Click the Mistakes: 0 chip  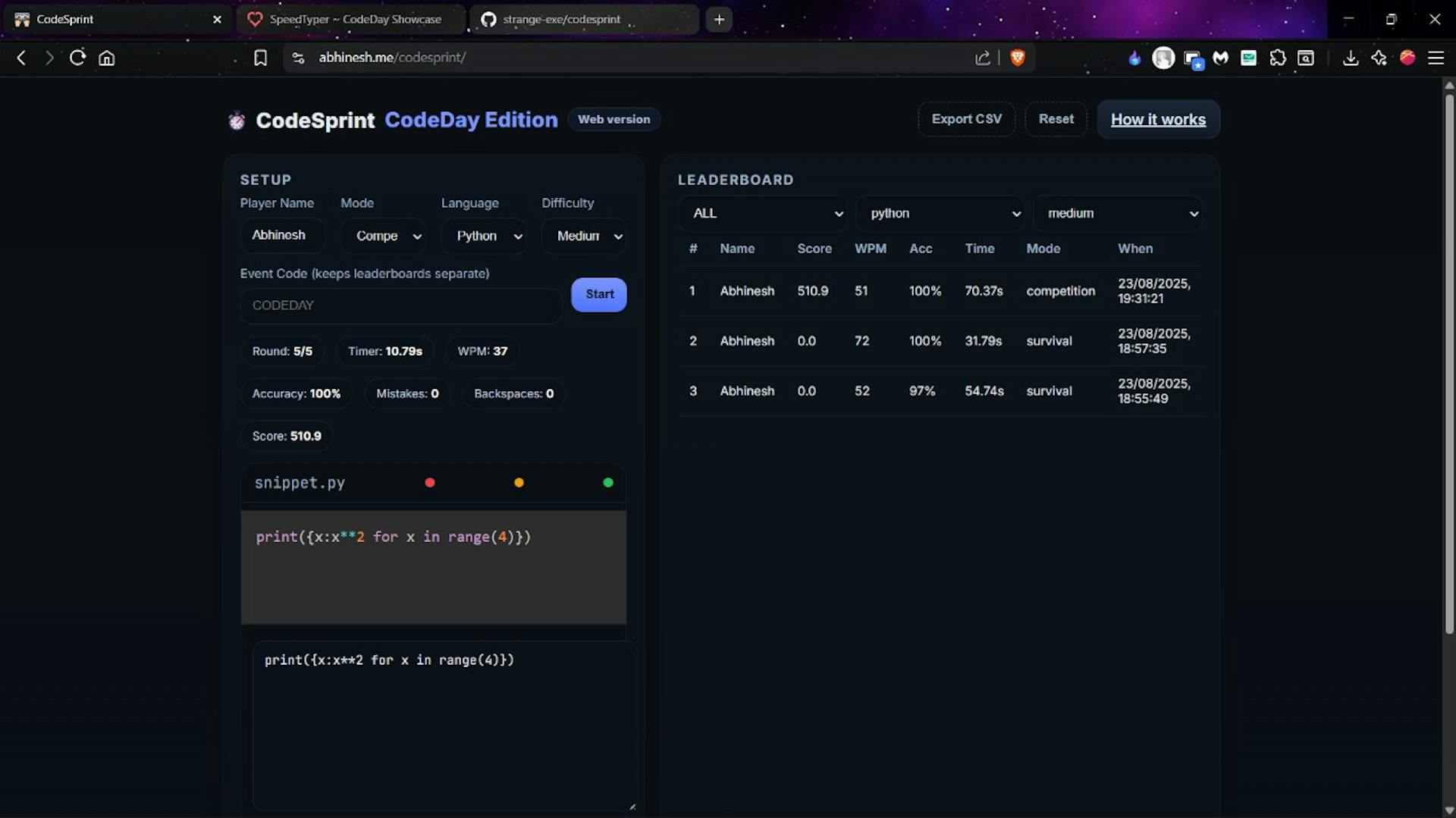point(407,393)
